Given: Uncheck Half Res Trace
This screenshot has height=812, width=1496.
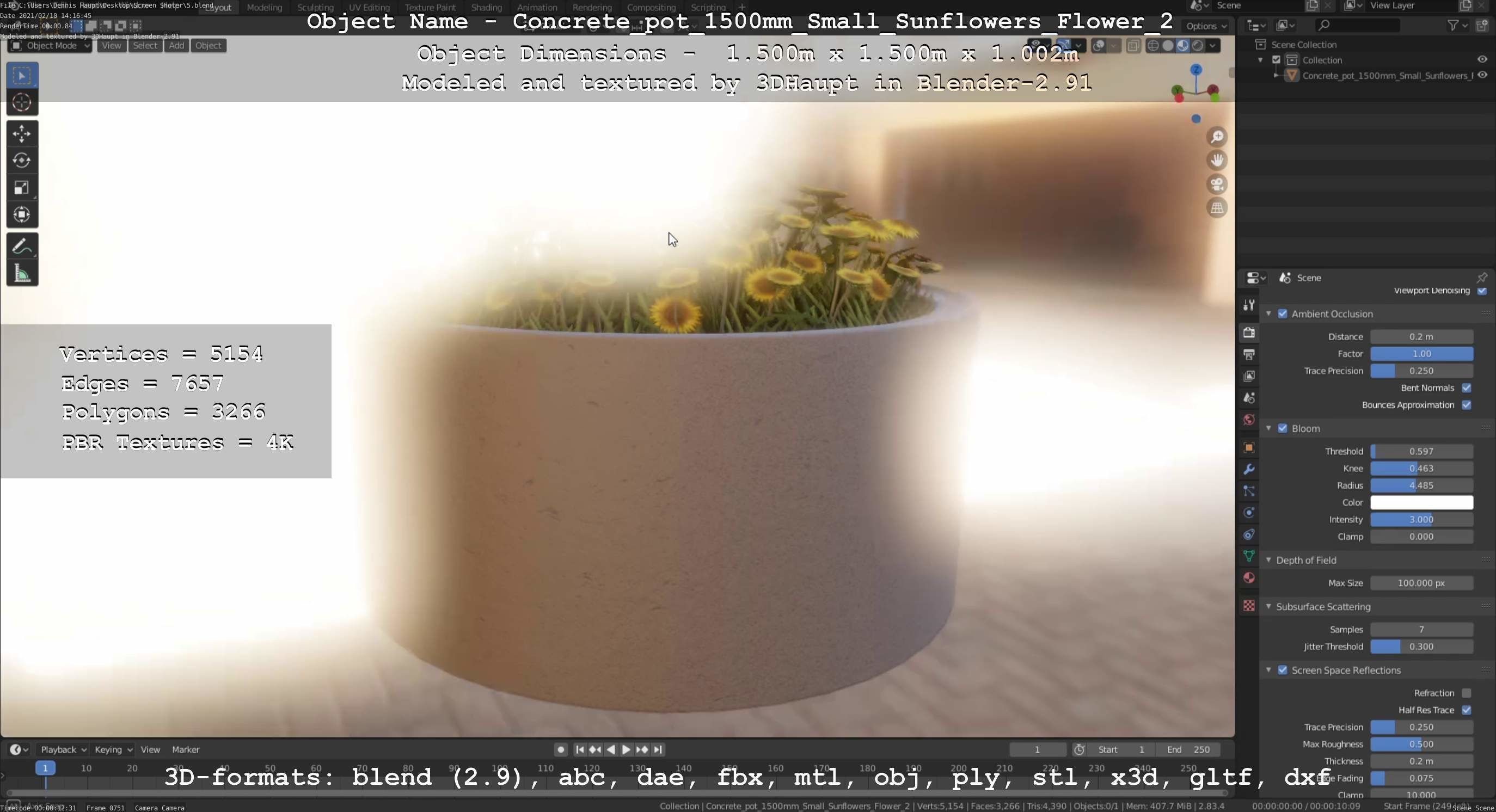Looking at the screenshot, I should pos(1467,710).
